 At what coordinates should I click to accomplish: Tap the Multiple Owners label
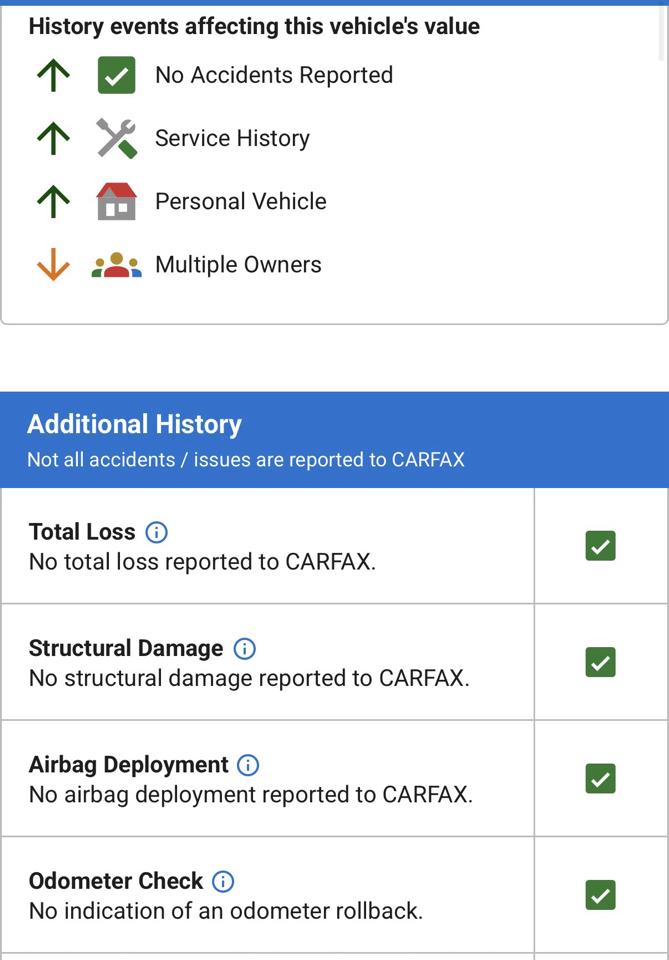238,264
